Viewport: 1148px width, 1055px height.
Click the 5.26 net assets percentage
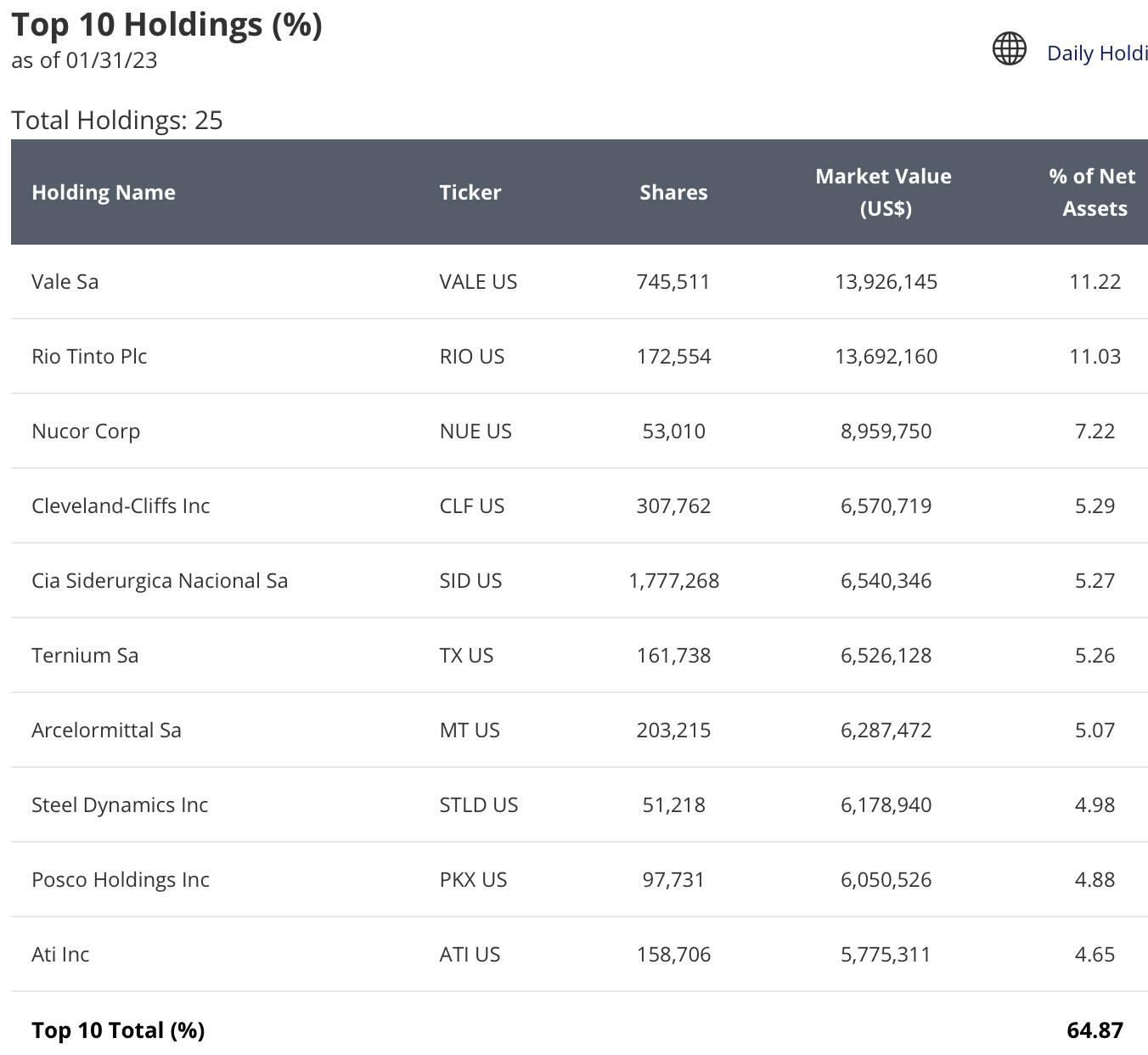click(1095, 655)
